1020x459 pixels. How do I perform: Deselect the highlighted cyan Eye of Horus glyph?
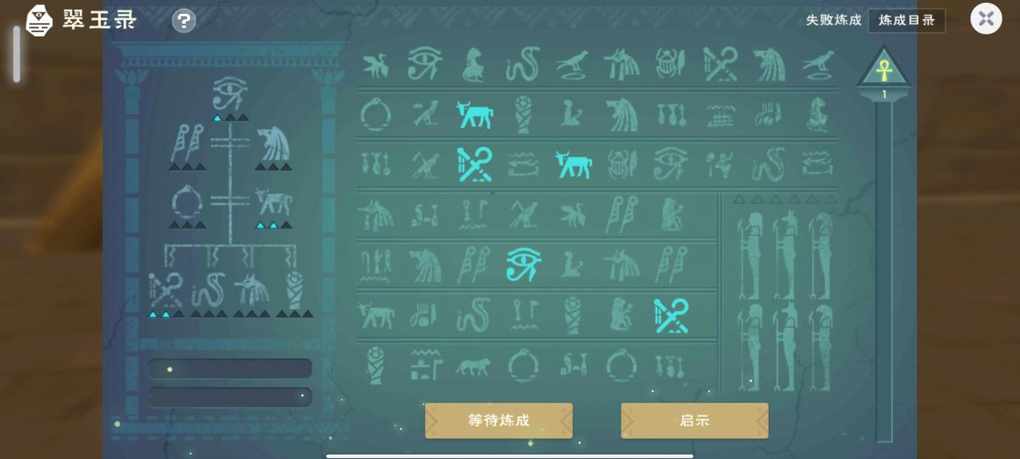(x=524, y=265)
